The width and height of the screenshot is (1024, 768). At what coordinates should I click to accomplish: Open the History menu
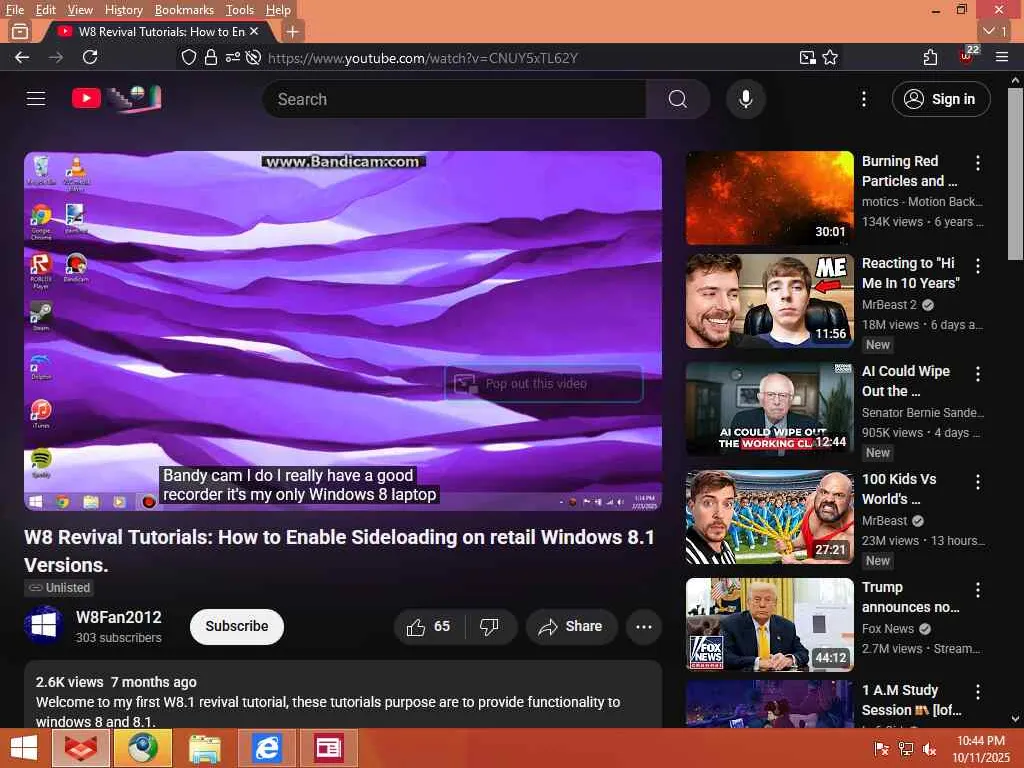pos(123,10)
